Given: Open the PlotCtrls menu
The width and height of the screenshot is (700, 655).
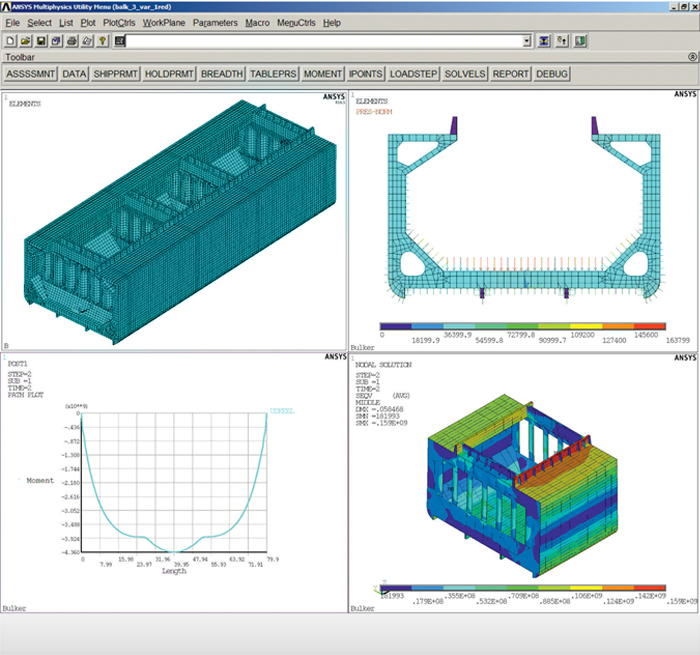Looking at the screenshot, I should (x=119, y=23).
